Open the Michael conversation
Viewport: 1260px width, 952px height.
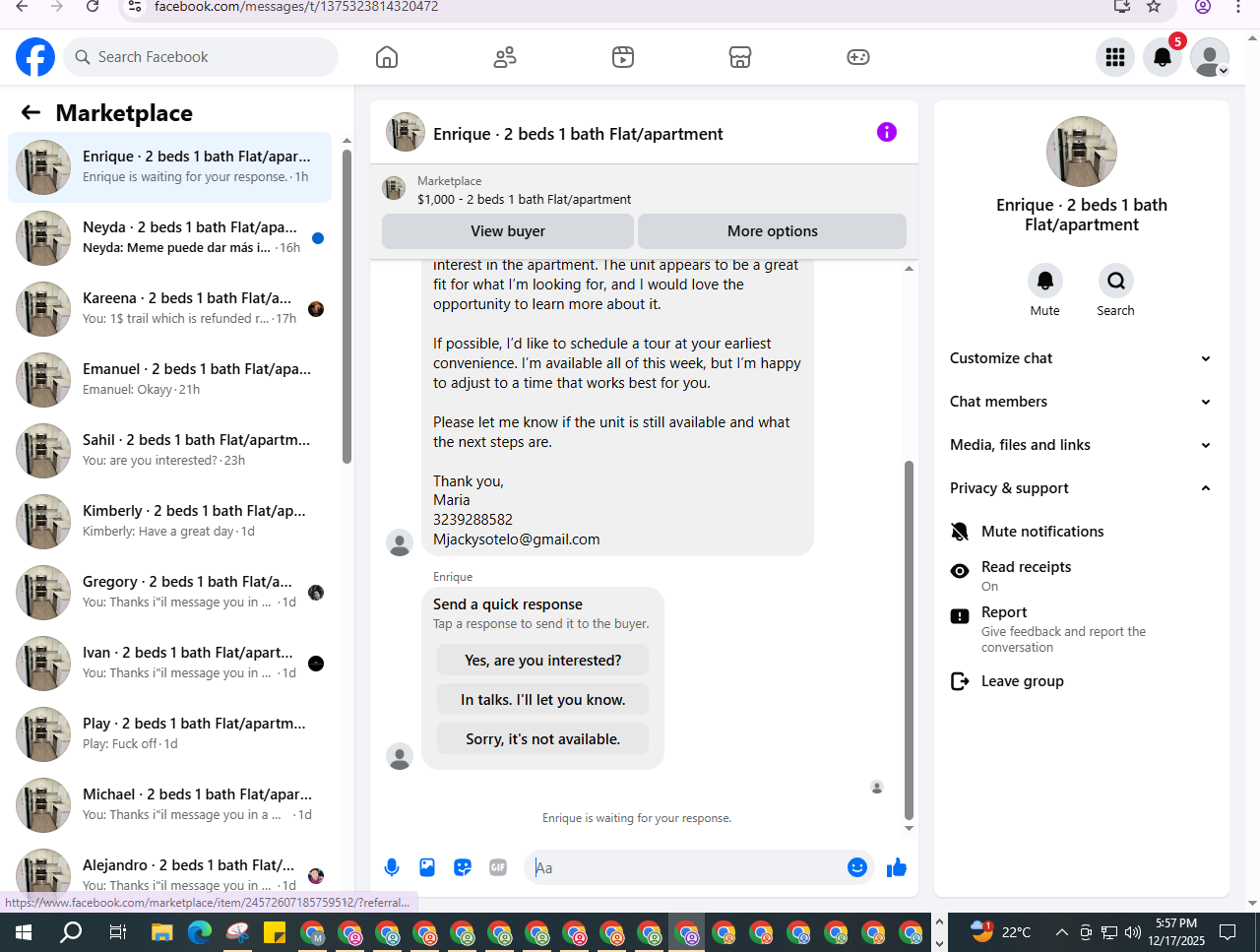point(169,804)
